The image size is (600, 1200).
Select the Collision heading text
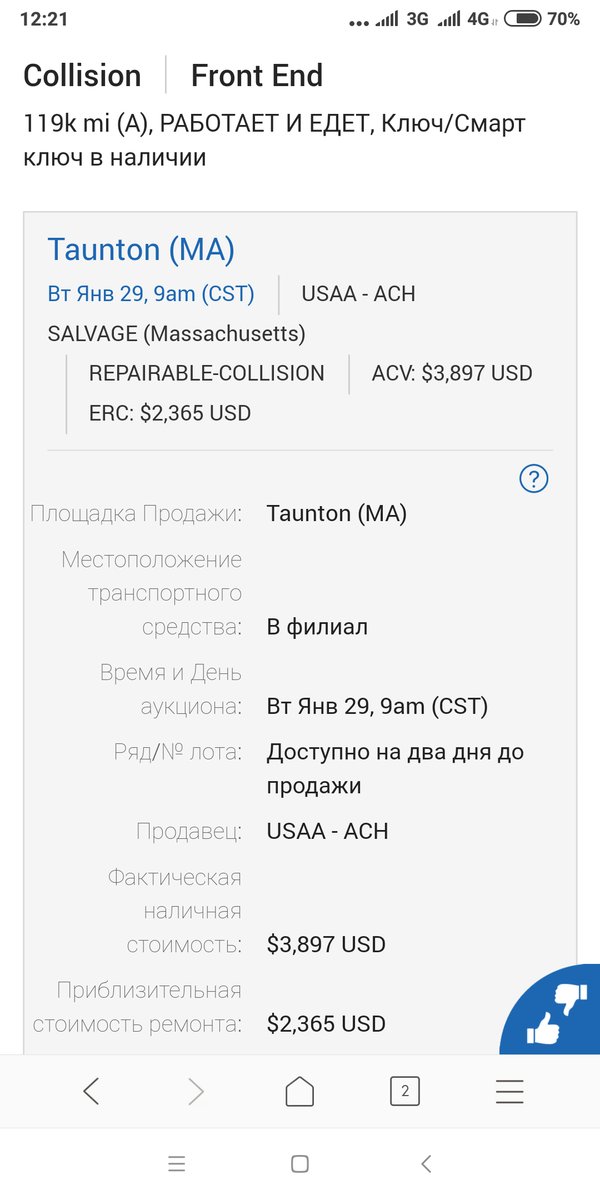tap(82, 76)
